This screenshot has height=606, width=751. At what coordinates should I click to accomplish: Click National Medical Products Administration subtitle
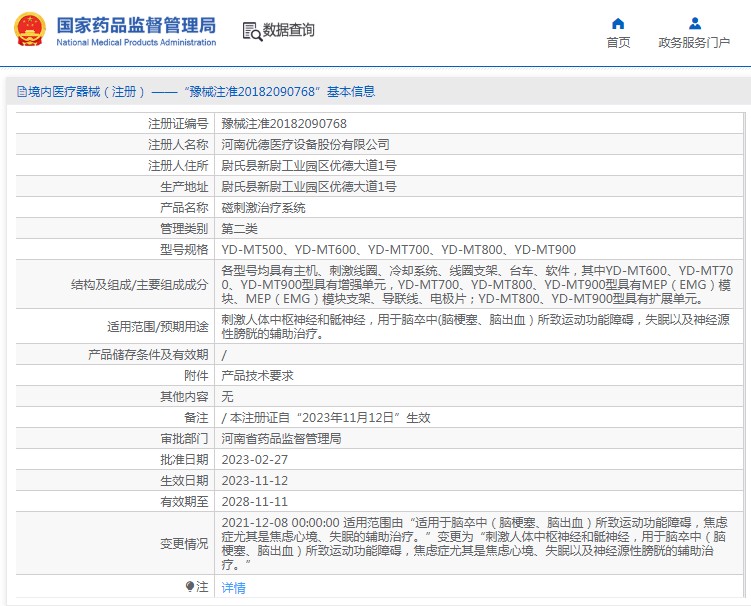point(136,42)
